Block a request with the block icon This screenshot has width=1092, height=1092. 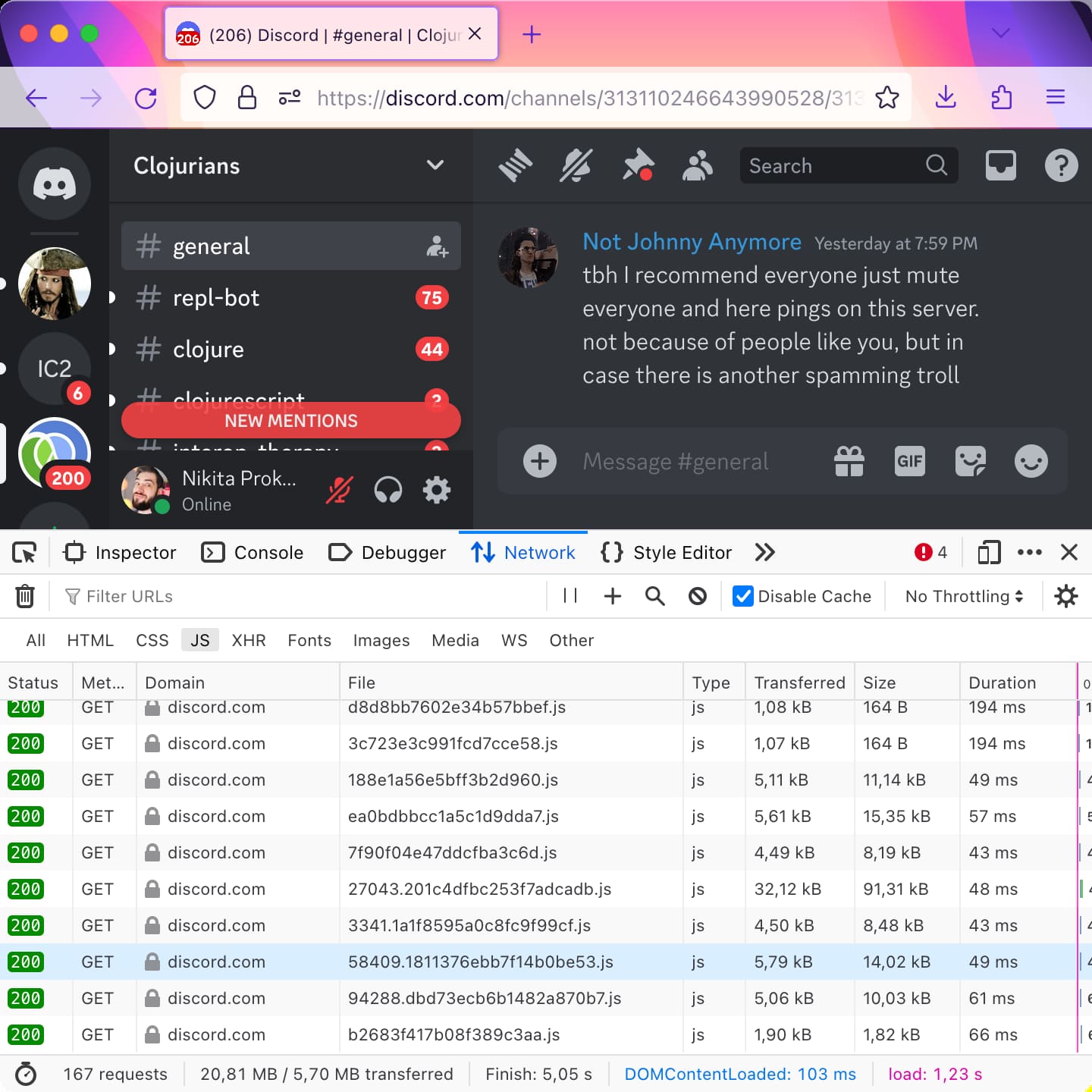[697, 596]
